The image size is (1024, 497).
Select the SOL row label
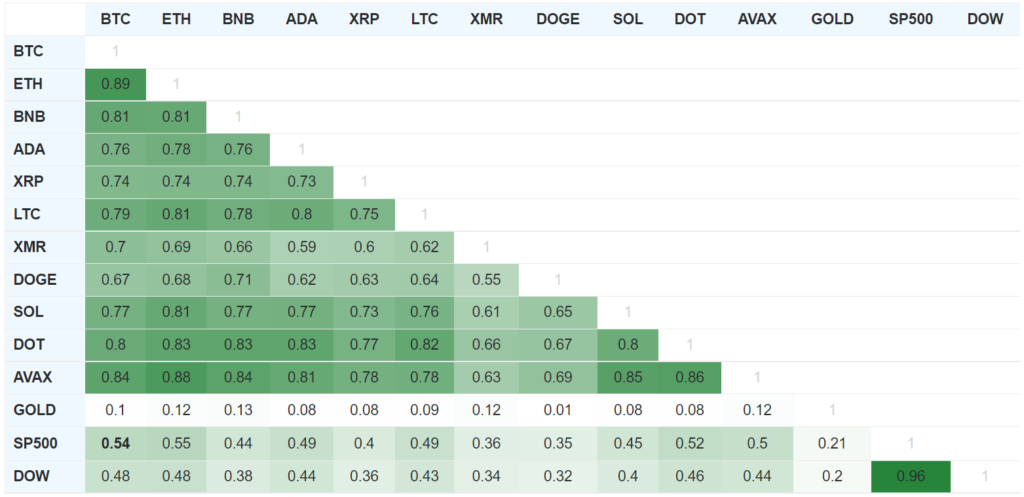(29, 312)
